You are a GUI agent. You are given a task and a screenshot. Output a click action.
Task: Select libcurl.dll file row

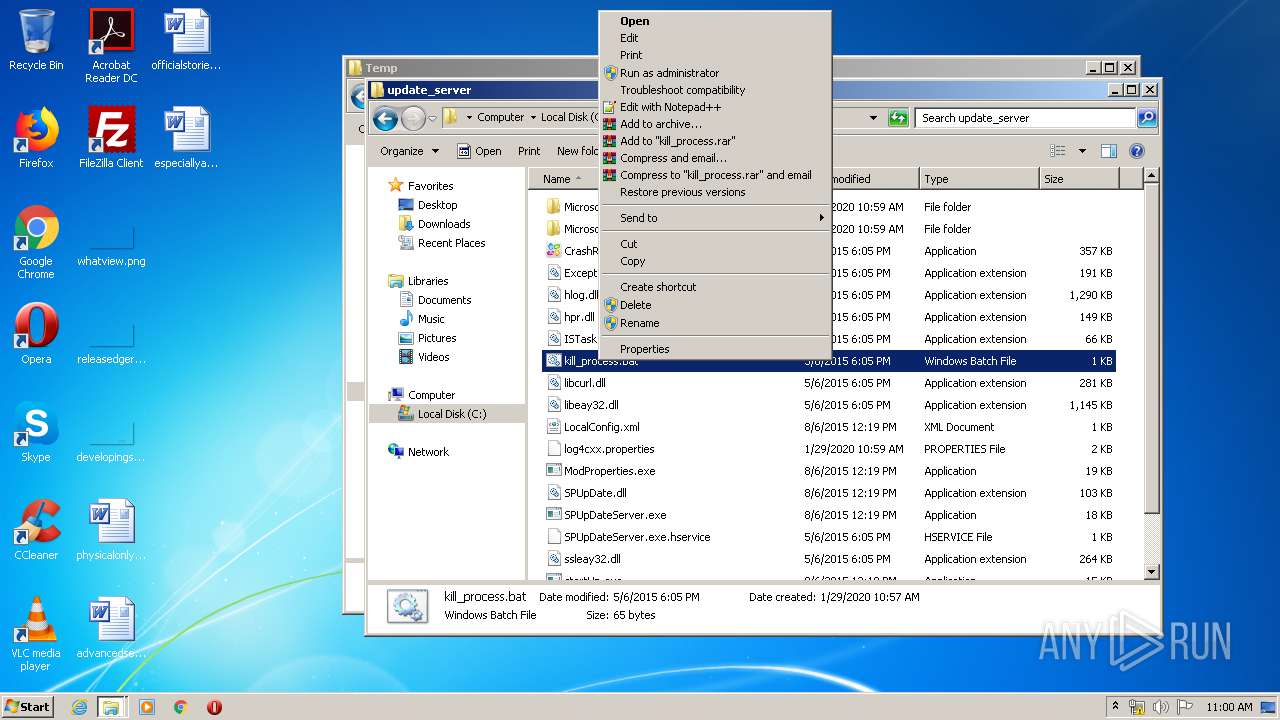[829, 383]
